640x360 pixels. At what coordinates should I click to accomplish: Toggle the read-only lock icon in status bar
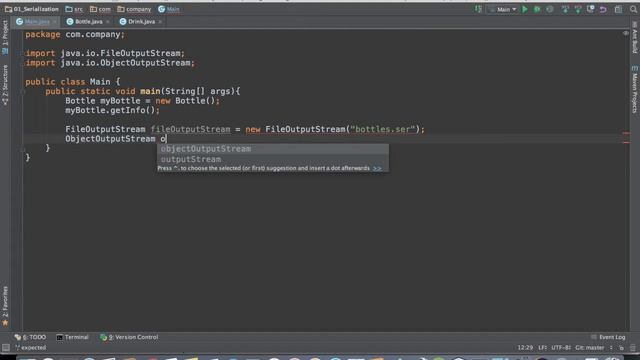coord(621,348)
